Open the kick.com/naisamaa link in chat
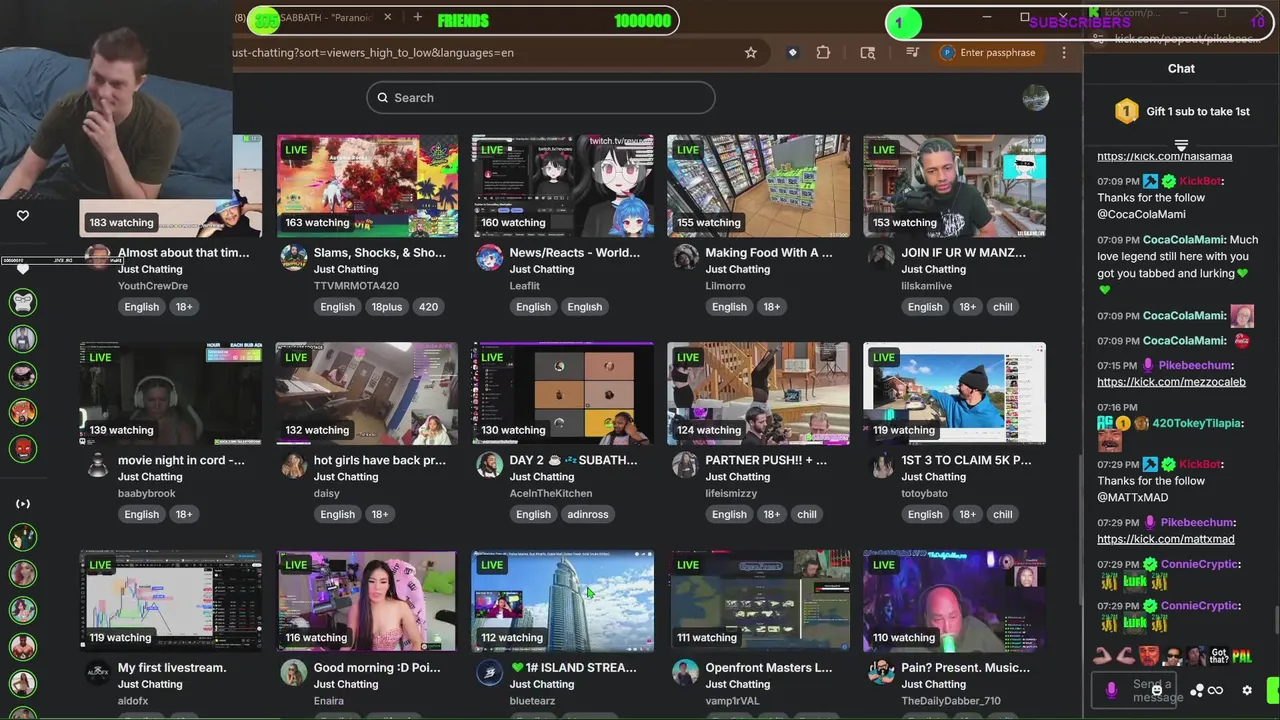This screenshot has width=1280, height=720. click(x=1164, y=156)
